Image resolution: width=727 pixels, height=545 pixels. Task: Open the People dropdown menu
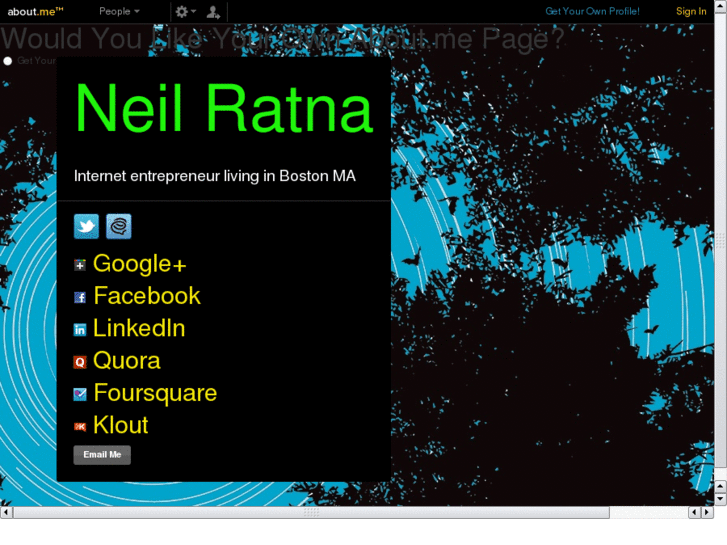[119, 11]
